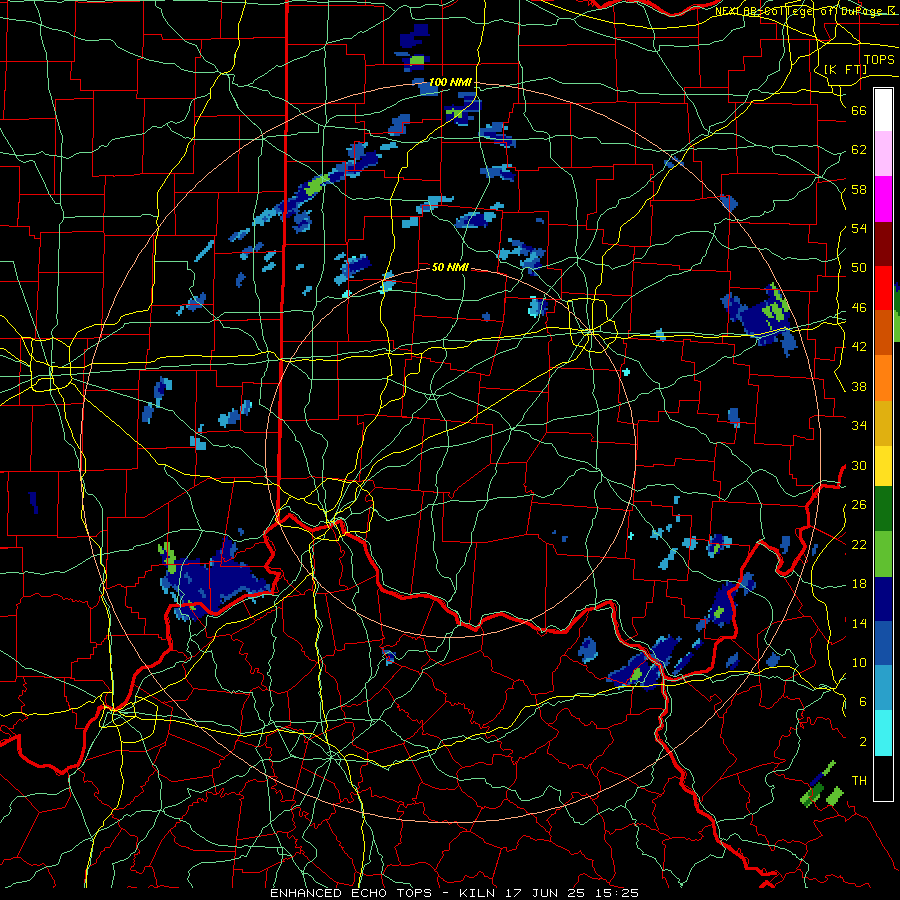Click the '100 NMI' range ring label

click(x=450, y=83)
